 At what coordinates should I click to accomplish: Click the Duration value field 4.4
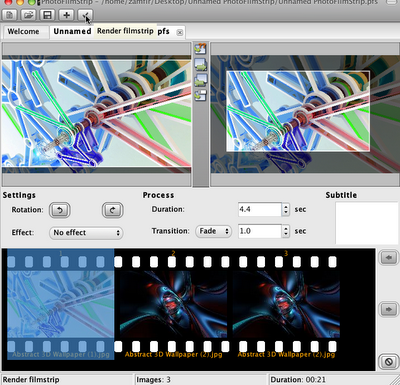[260, 209]
